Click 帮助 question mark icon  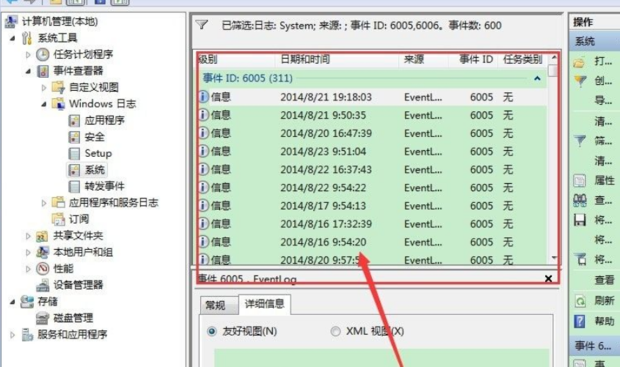pos(580,321)
